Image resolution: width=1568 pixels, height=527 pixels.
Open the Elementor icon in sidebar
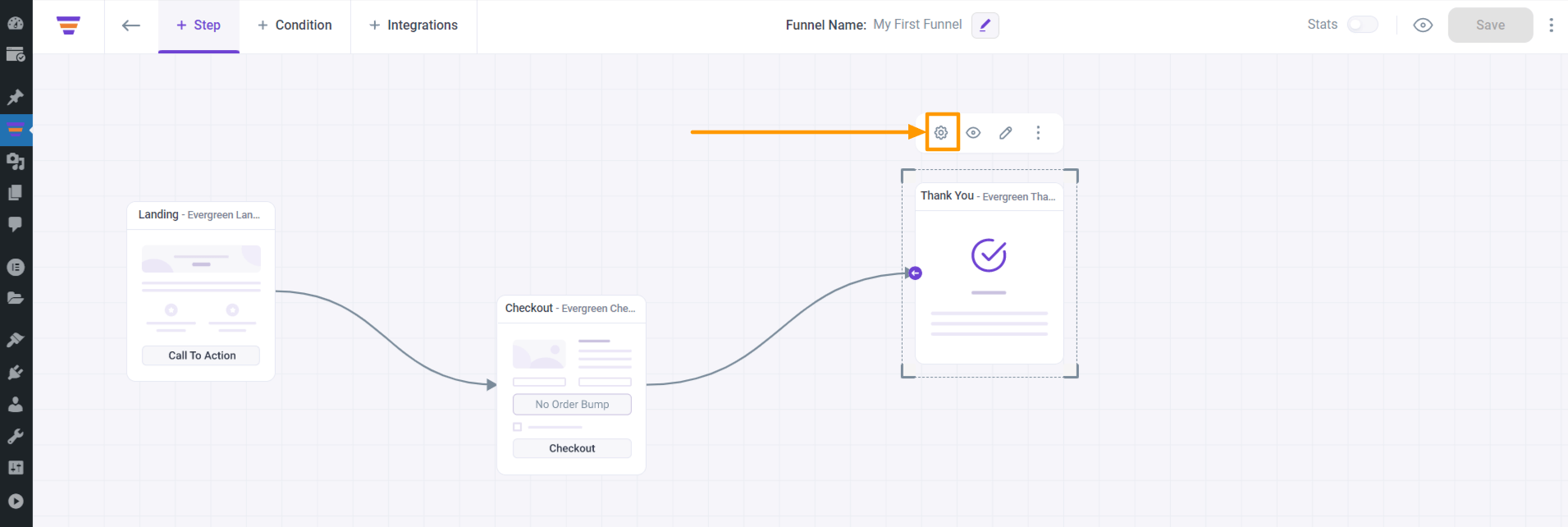click(16, 267)
